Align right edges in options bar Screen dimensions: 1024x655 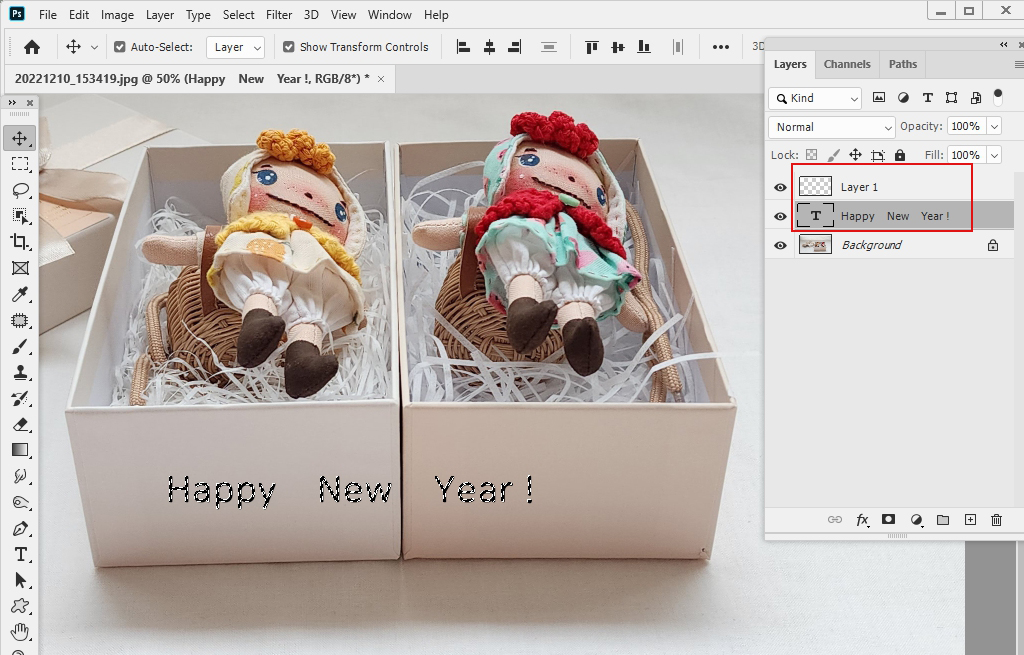click(x=515, y=47)
